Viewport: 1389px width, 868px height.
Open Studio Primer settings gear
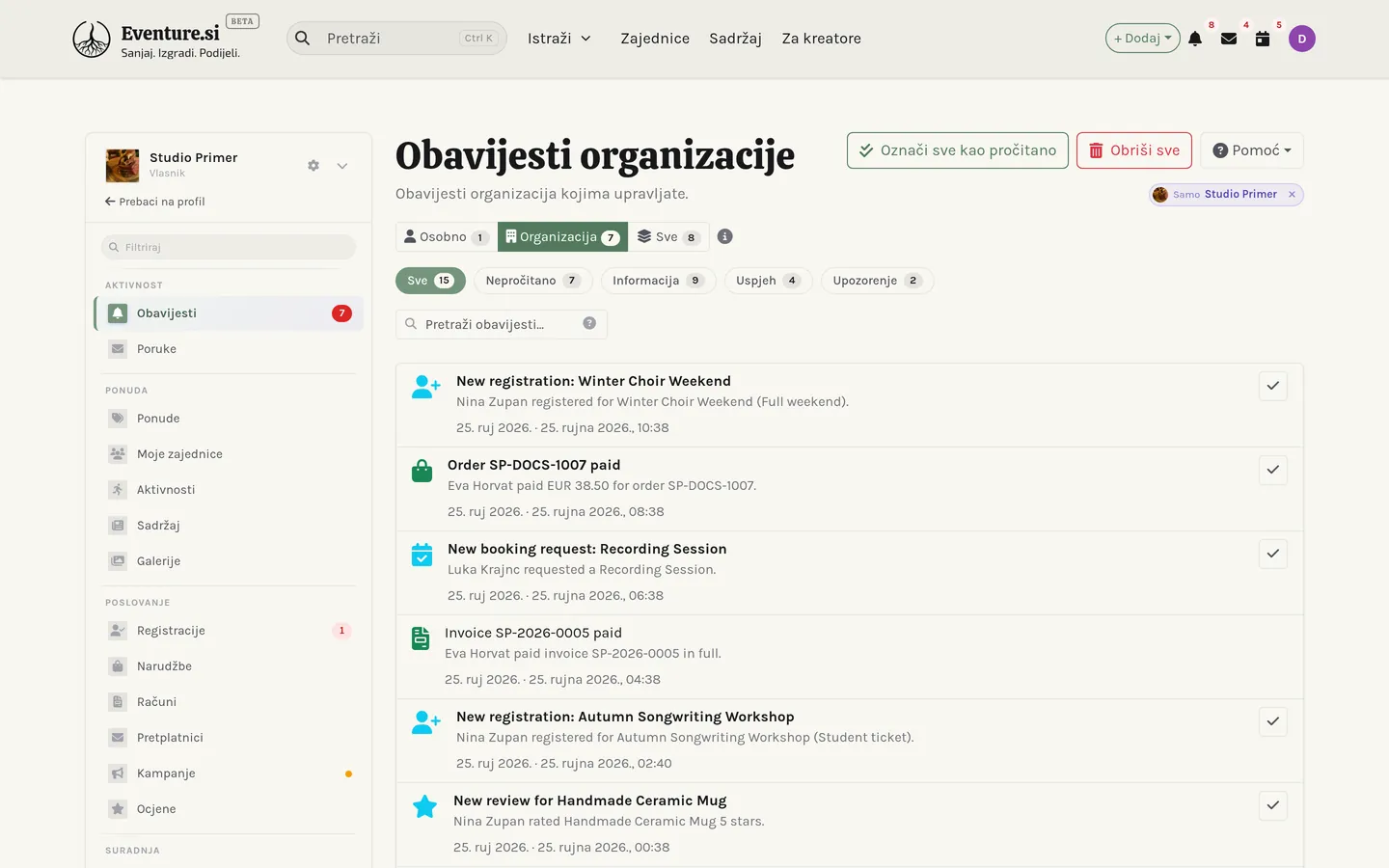(x=313, y=166)
